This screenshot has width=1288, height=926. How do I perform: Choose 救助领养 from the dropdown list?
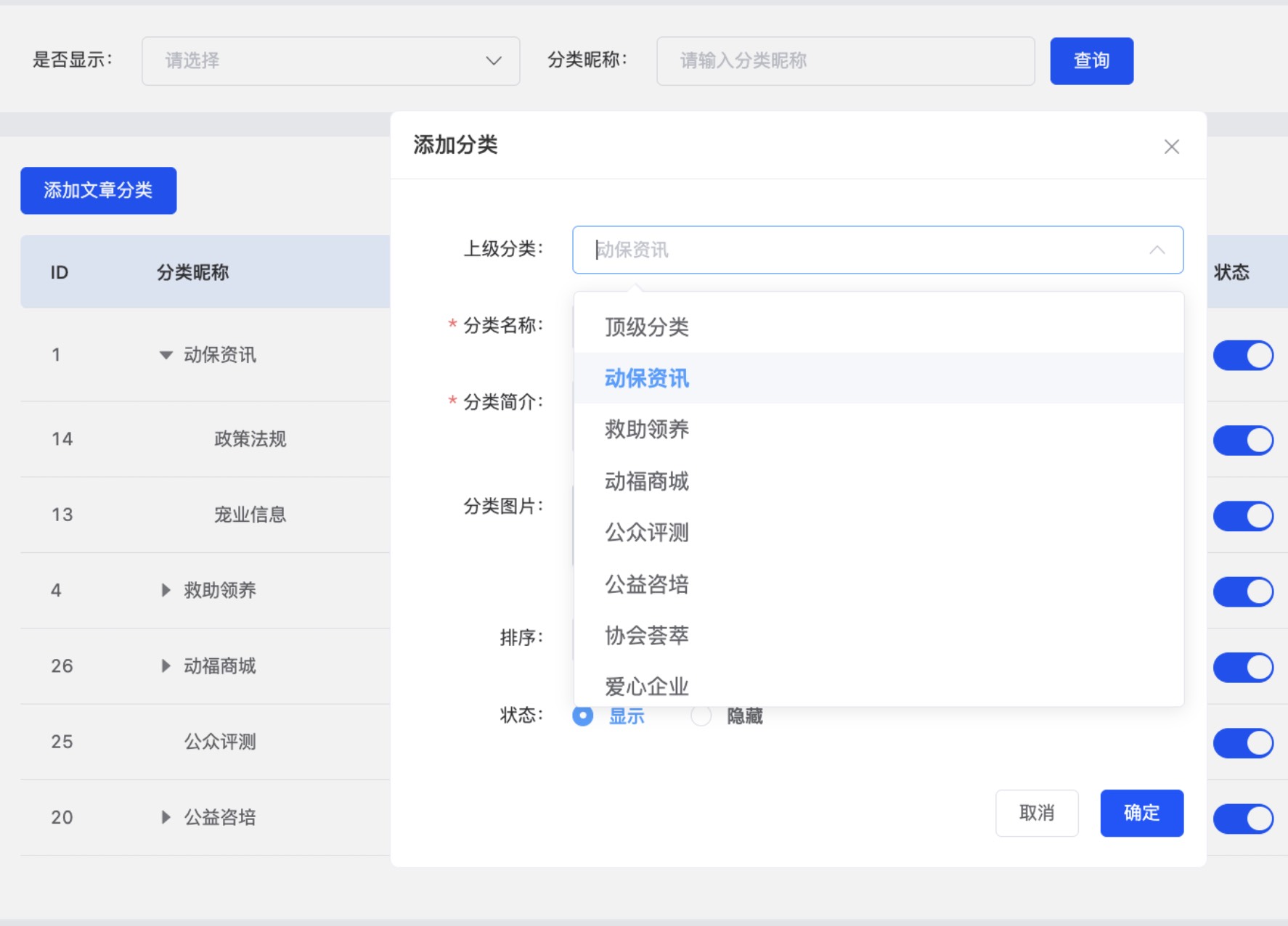(x=646, y=430)
